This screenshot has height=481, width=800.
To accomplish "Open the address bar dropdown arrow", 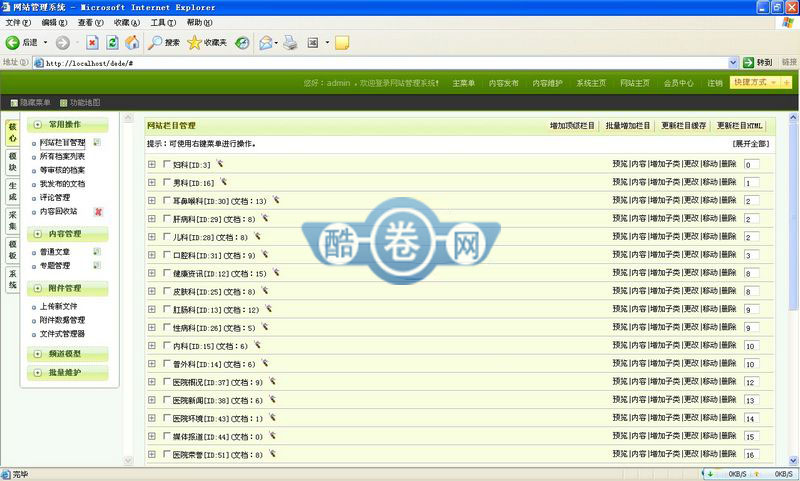I will 733,63.
